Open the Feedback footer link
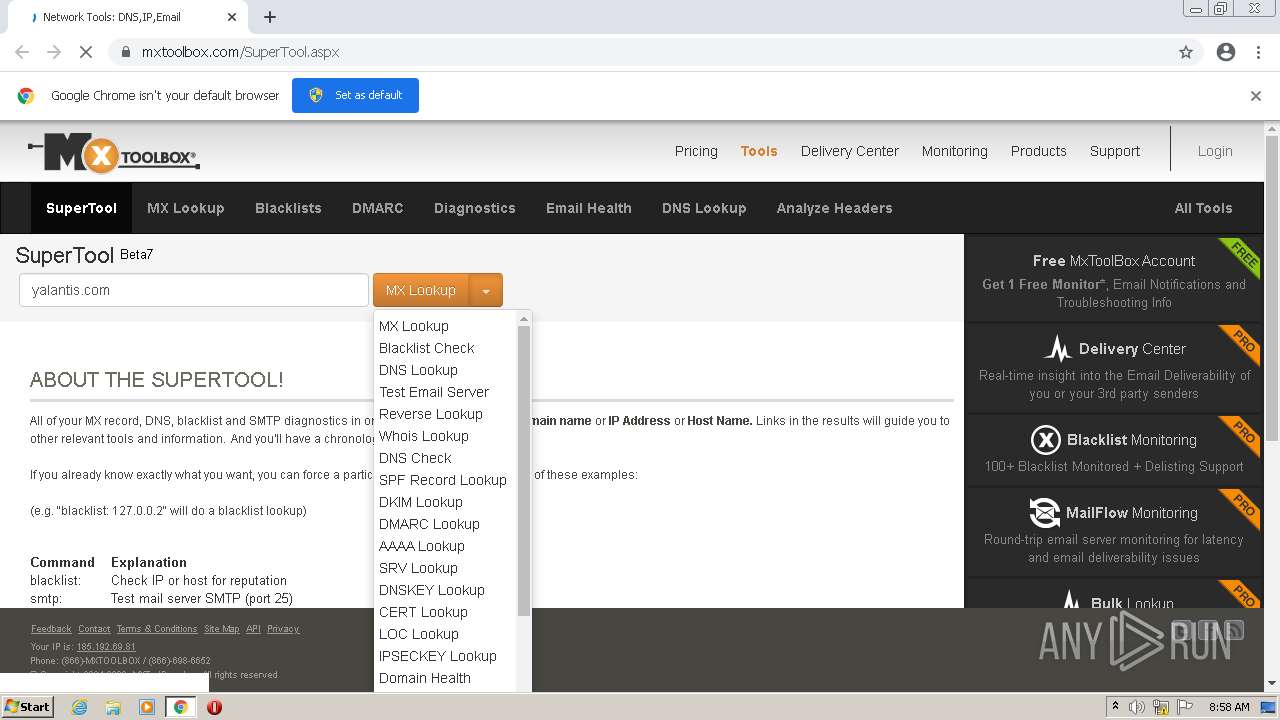1280x720 pixels. 51,629
